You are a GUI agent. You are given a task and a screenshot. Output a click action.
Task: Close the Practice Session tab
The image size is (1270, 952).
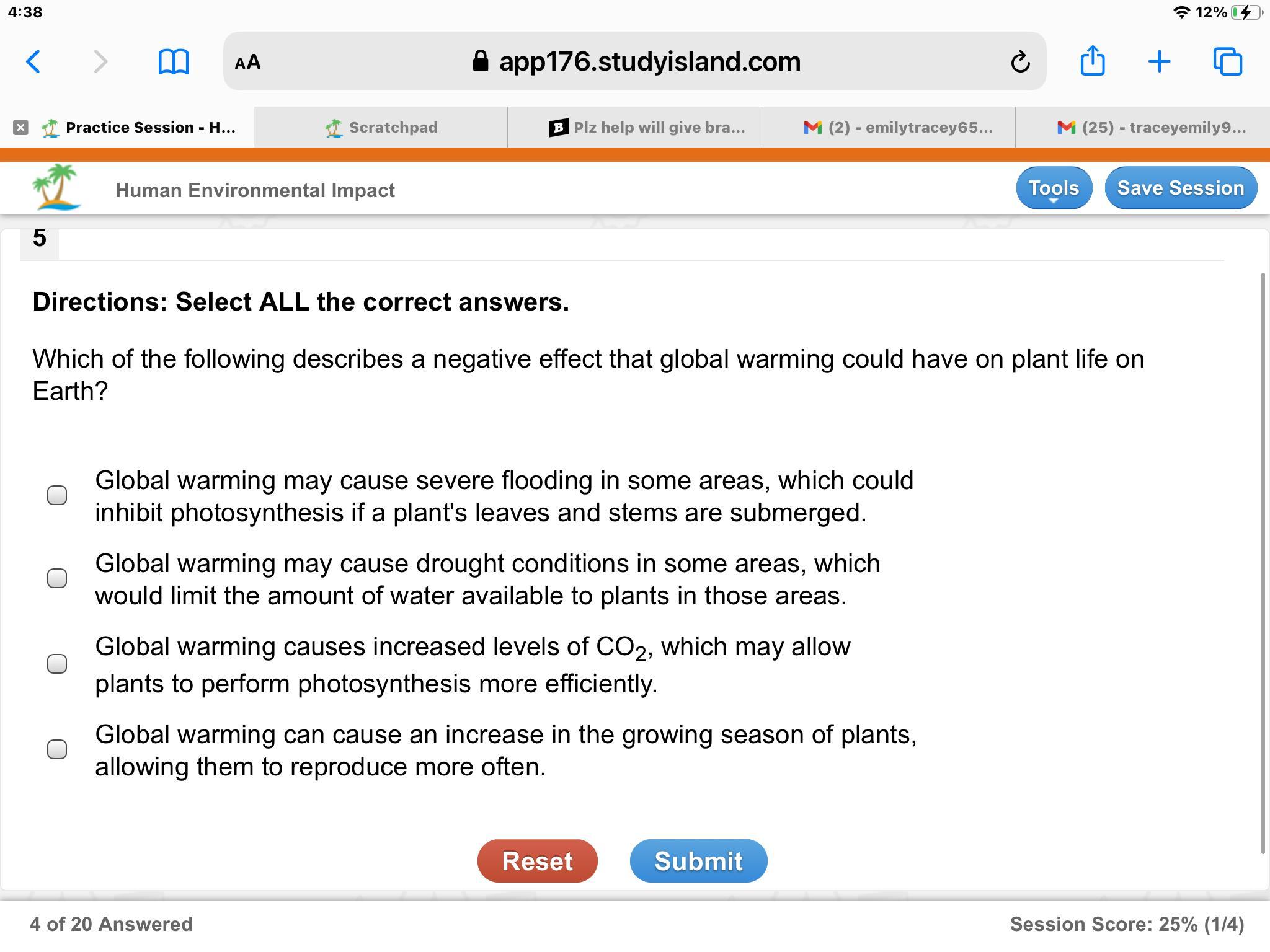(x=20, y=128)
